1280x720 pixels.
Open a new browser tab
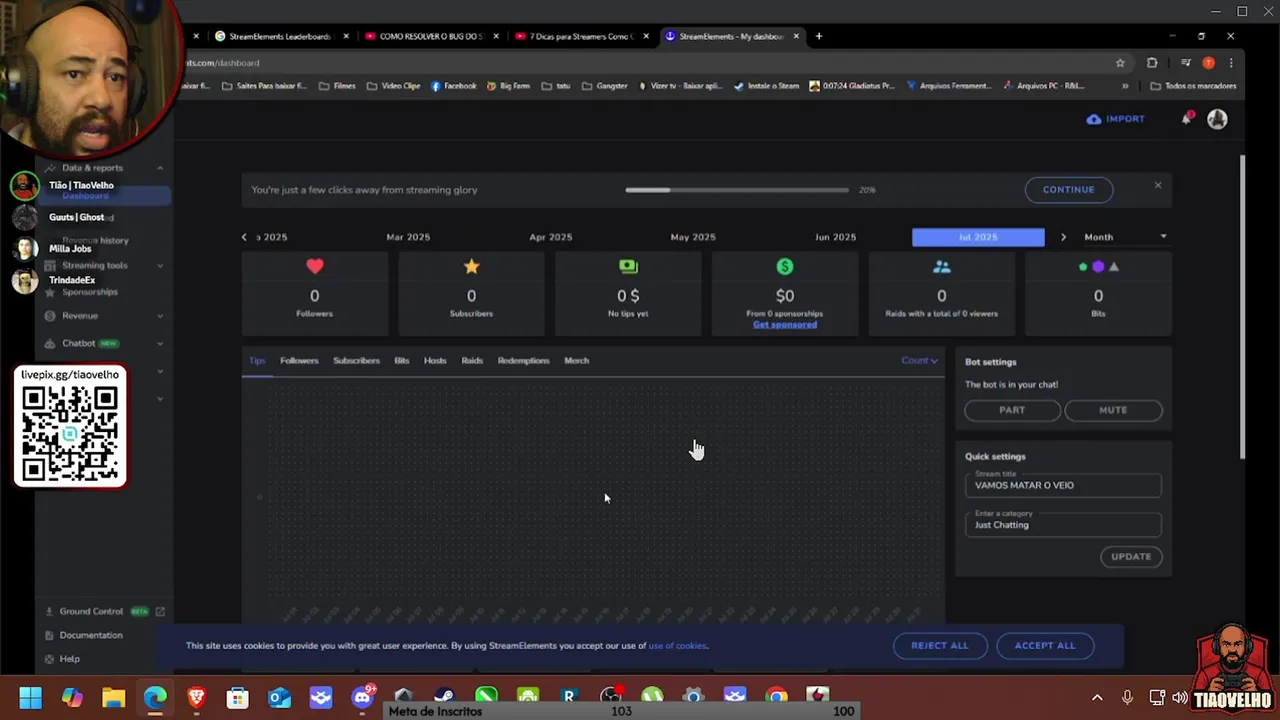coord(819,36)
